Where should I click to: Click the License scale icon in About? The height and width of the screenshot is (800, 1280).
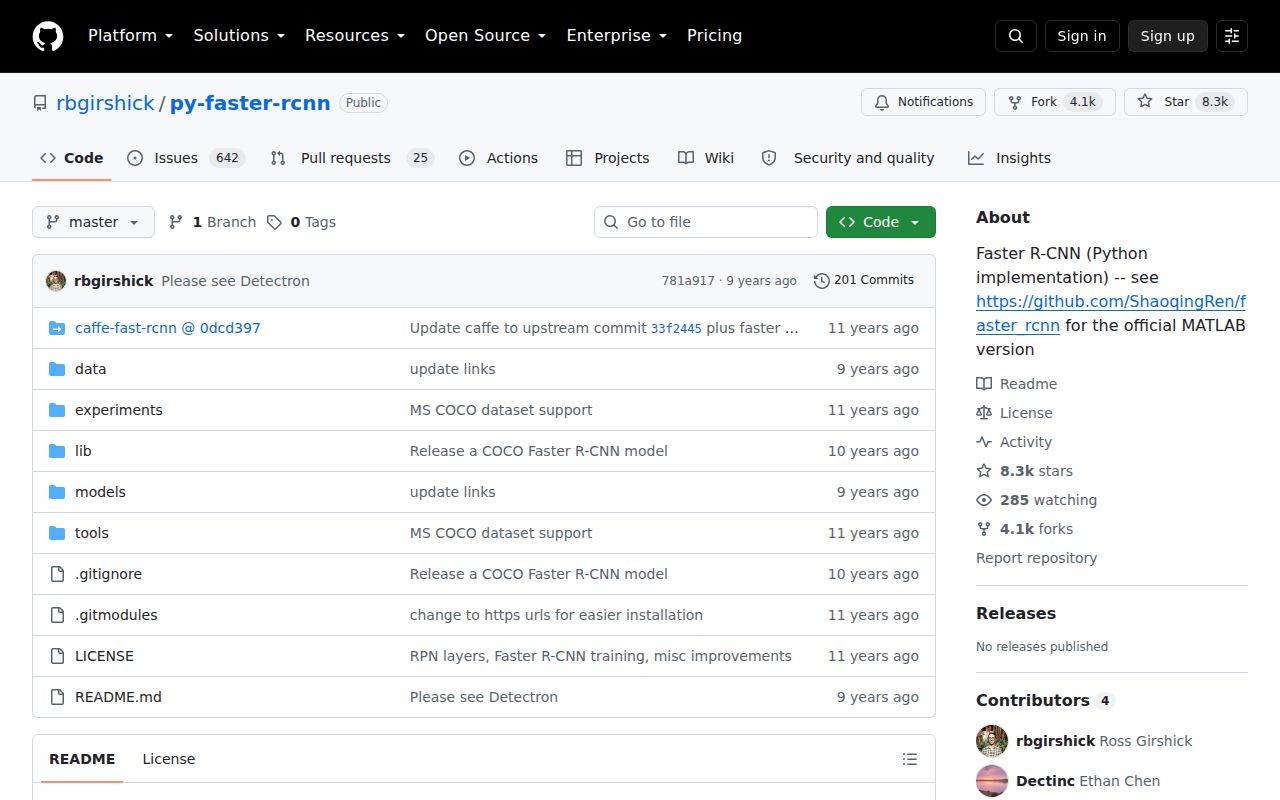[x=984, y=413]
